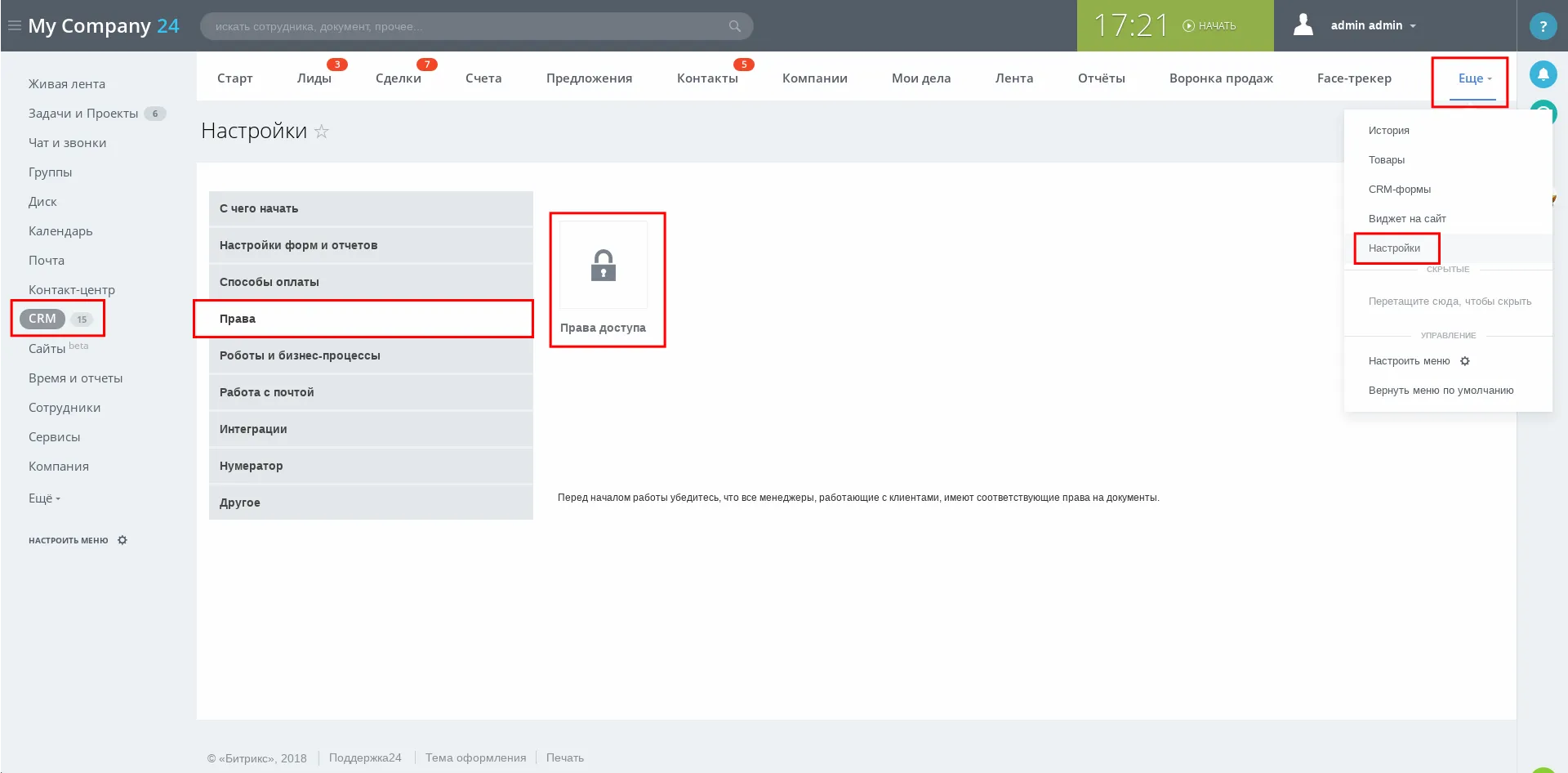Start the workday with НАЧАТЬ button
The height and width of the screenshot is (773, 1568).
pyautogui.click(x=1209, y=26)
